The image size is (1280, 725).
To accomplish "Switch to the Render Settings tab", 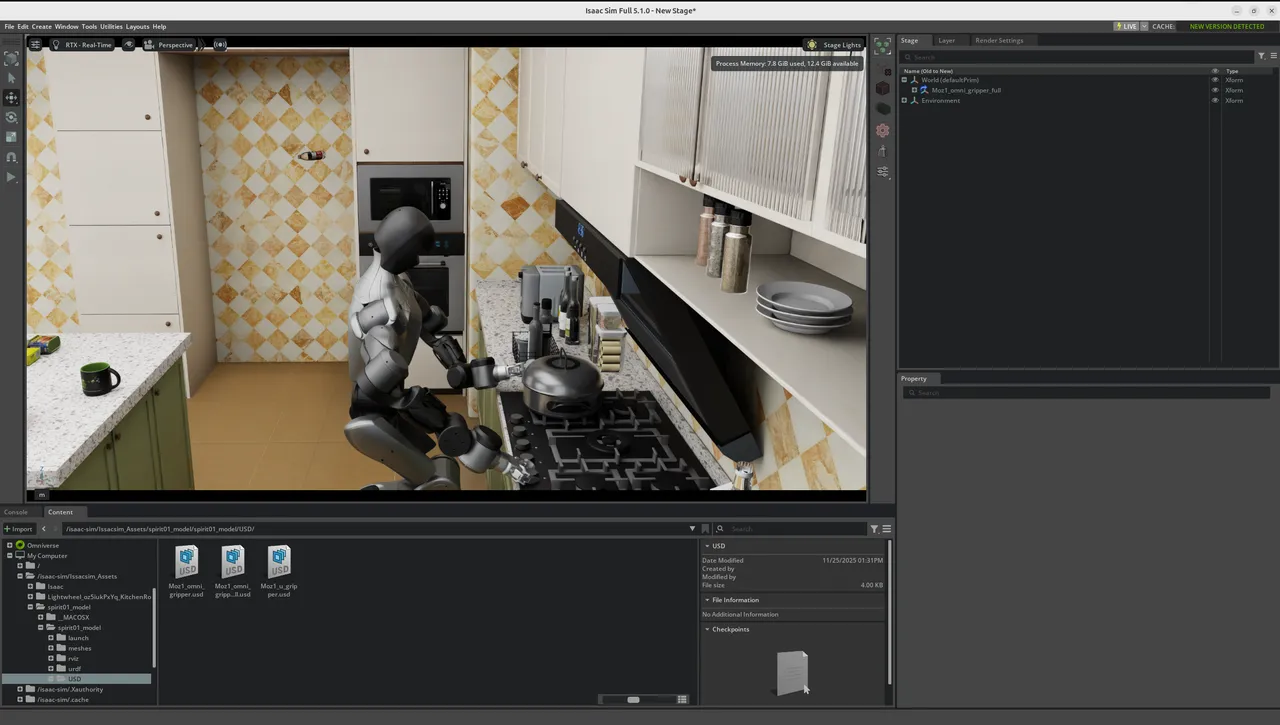I will (x=998, y=40).
